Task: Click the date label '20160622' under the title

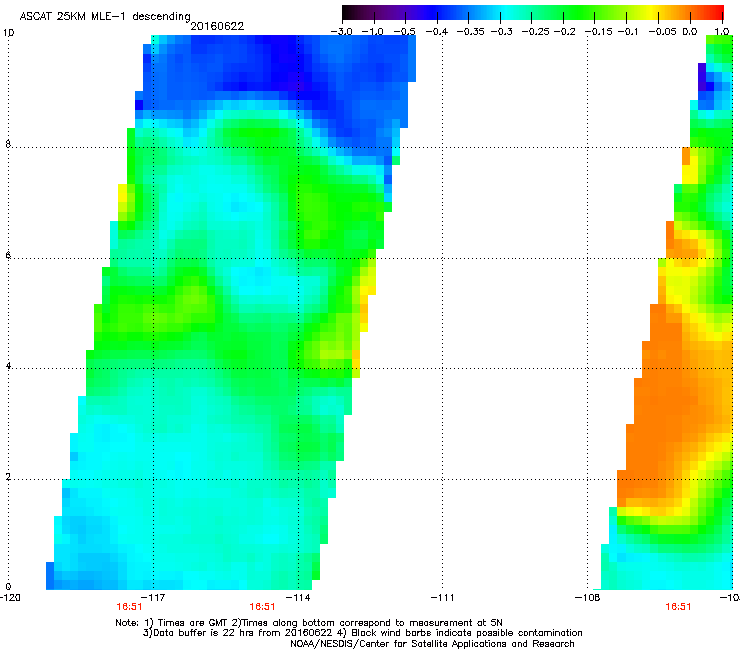Action: tap(217, 26)
